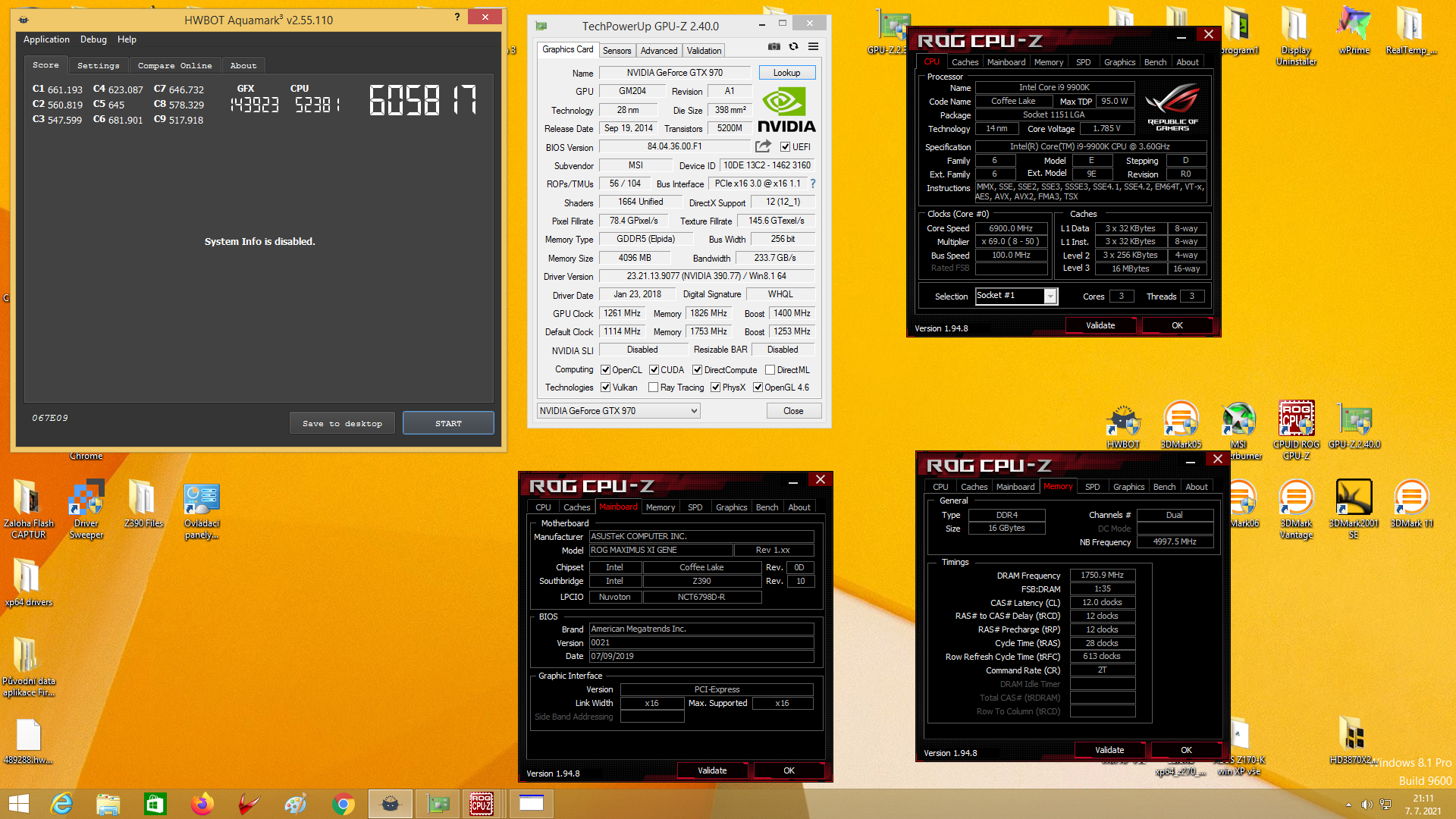
Task: Click the volume speaker tray icon
Action: (x=1367, y=805)
